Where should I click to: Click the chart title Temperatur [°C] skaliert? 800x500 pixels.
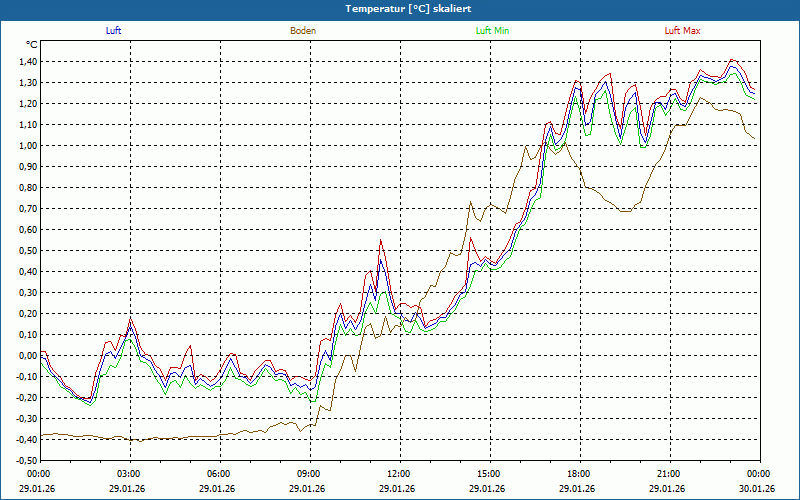click(x=400, y=8)
